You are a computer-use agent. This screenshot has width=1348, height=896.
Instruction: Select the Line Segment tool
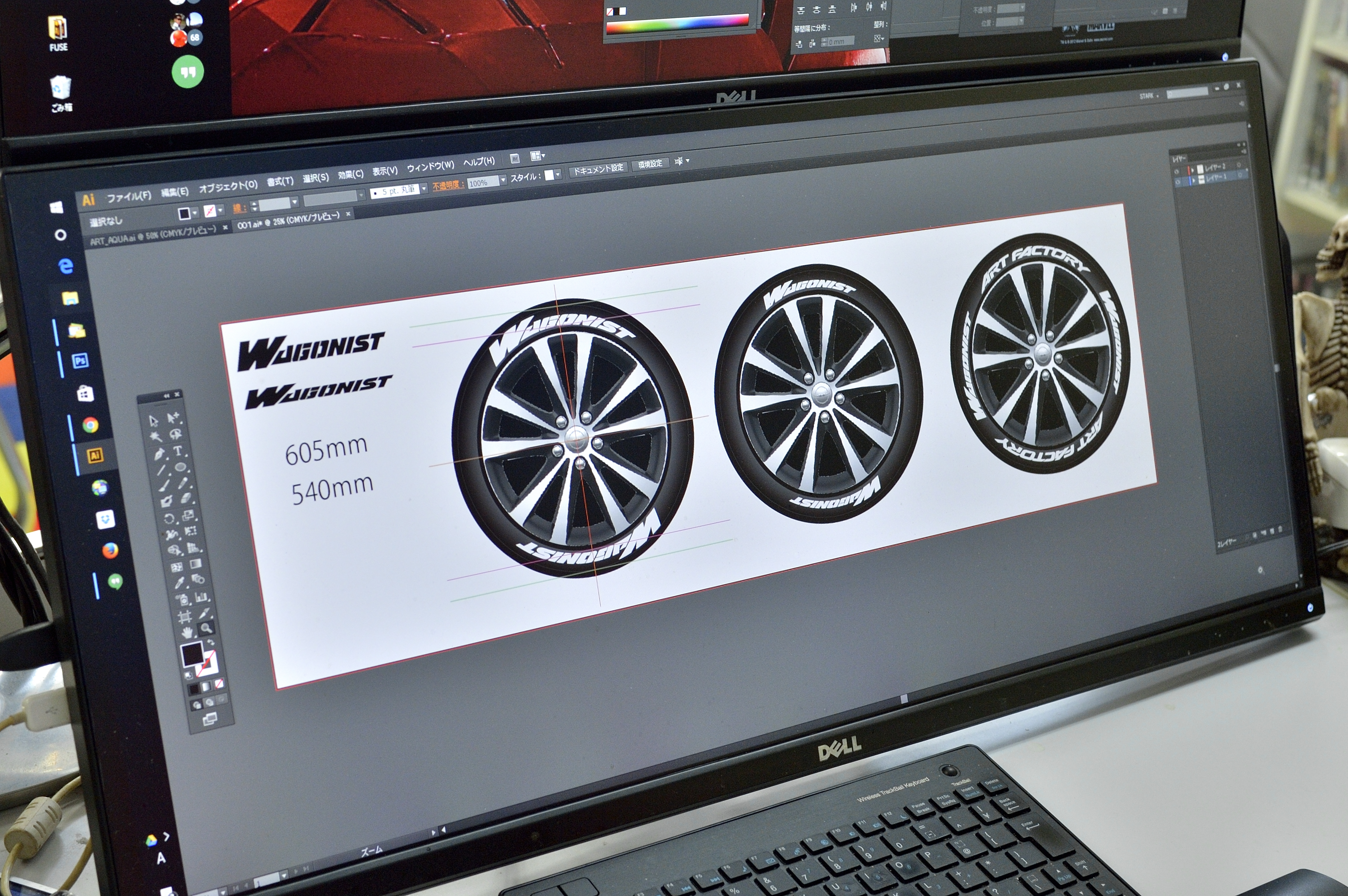click(162, 470)
